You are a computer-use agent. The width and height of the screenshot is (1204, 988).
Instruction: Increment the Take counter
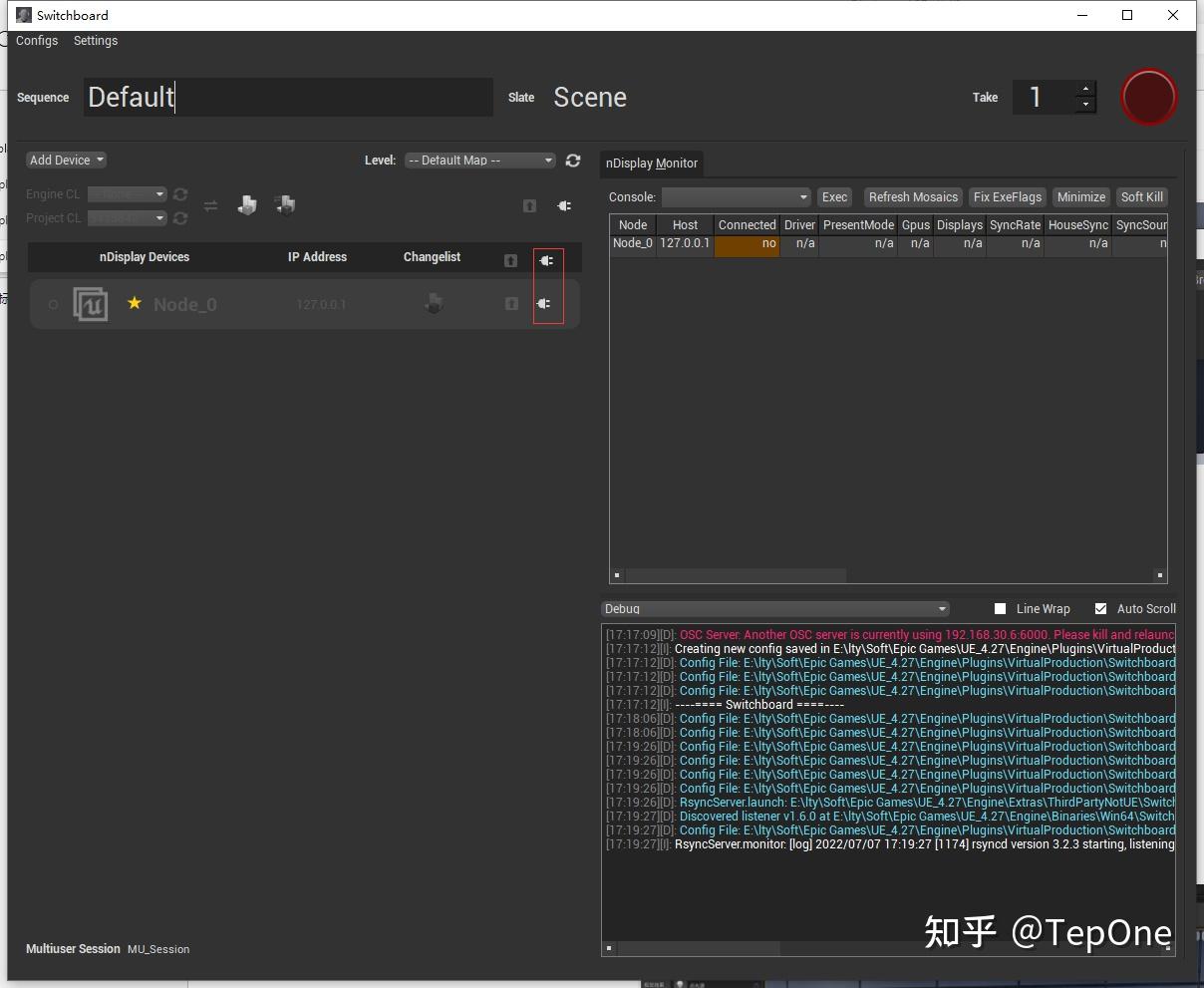pos(1085,91)
